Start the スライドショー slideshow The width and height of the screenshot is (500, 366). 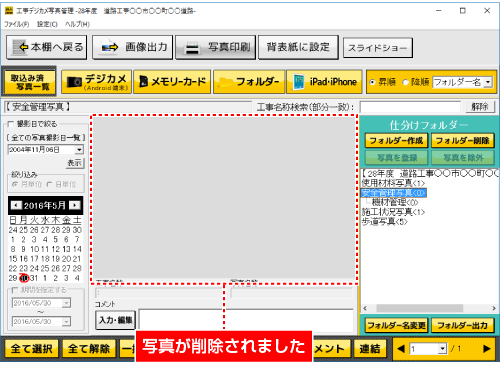[378, 48]
